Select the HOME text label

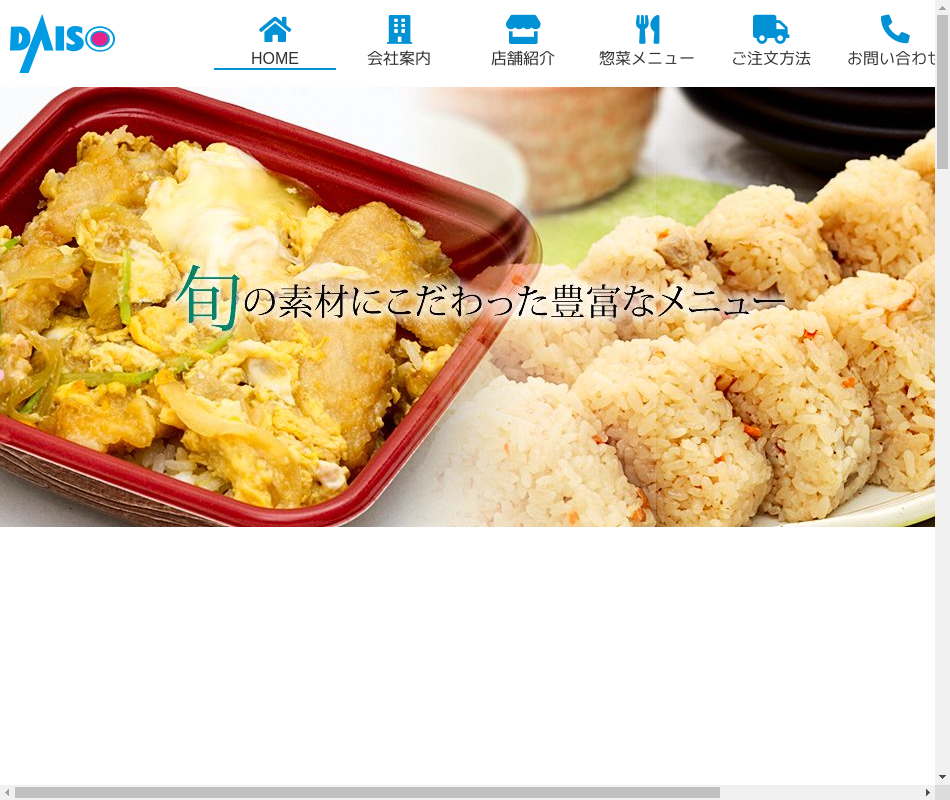(275, 58)
